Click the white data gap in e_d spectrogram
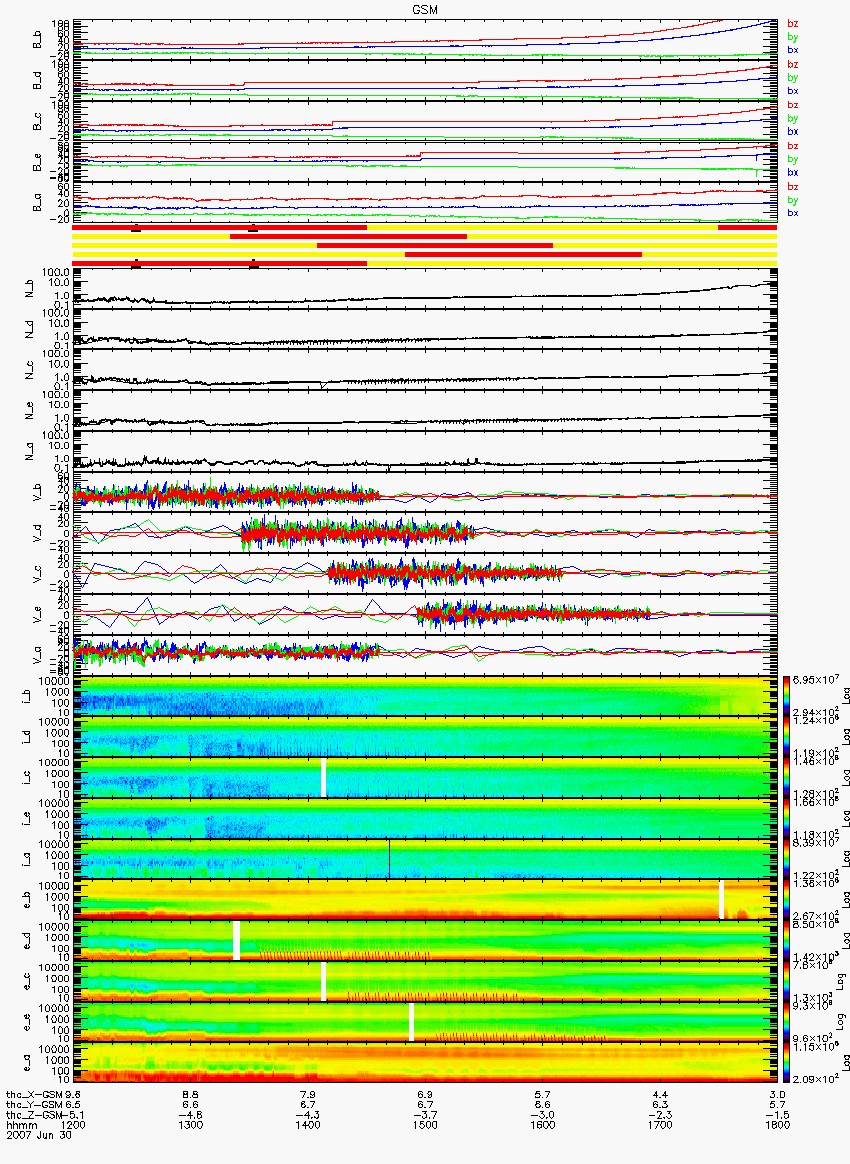This screenshot has height=1164, width=850. [237, 940]
